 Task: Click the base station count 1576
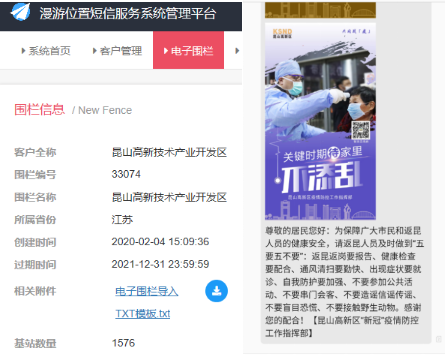click(123, 343)
